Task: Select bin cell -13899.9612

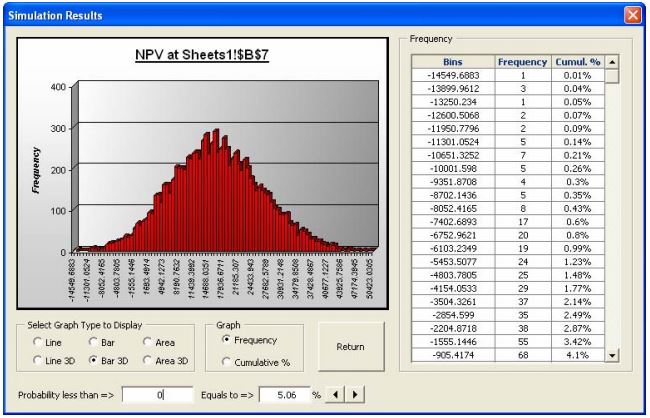Action: coord(453,89)
